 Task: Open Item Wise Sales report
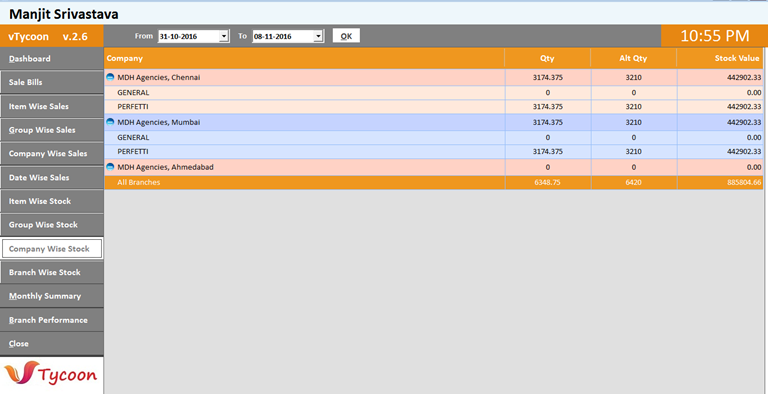(51, 106)
